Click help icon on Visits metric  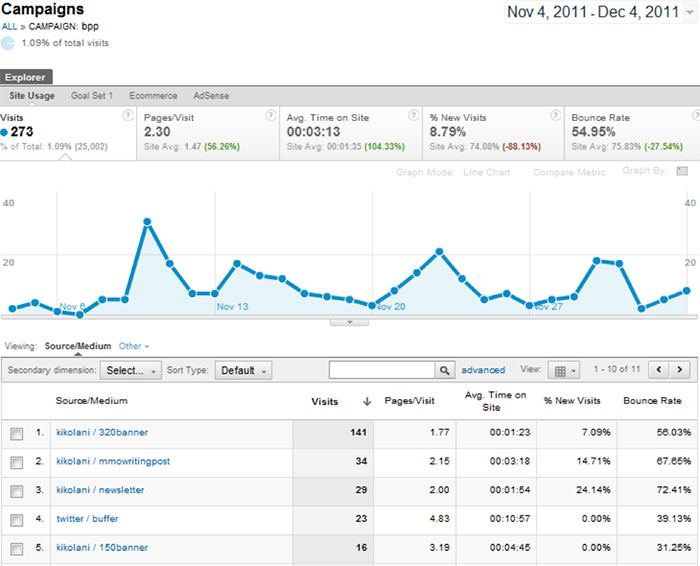coord(127,116)
